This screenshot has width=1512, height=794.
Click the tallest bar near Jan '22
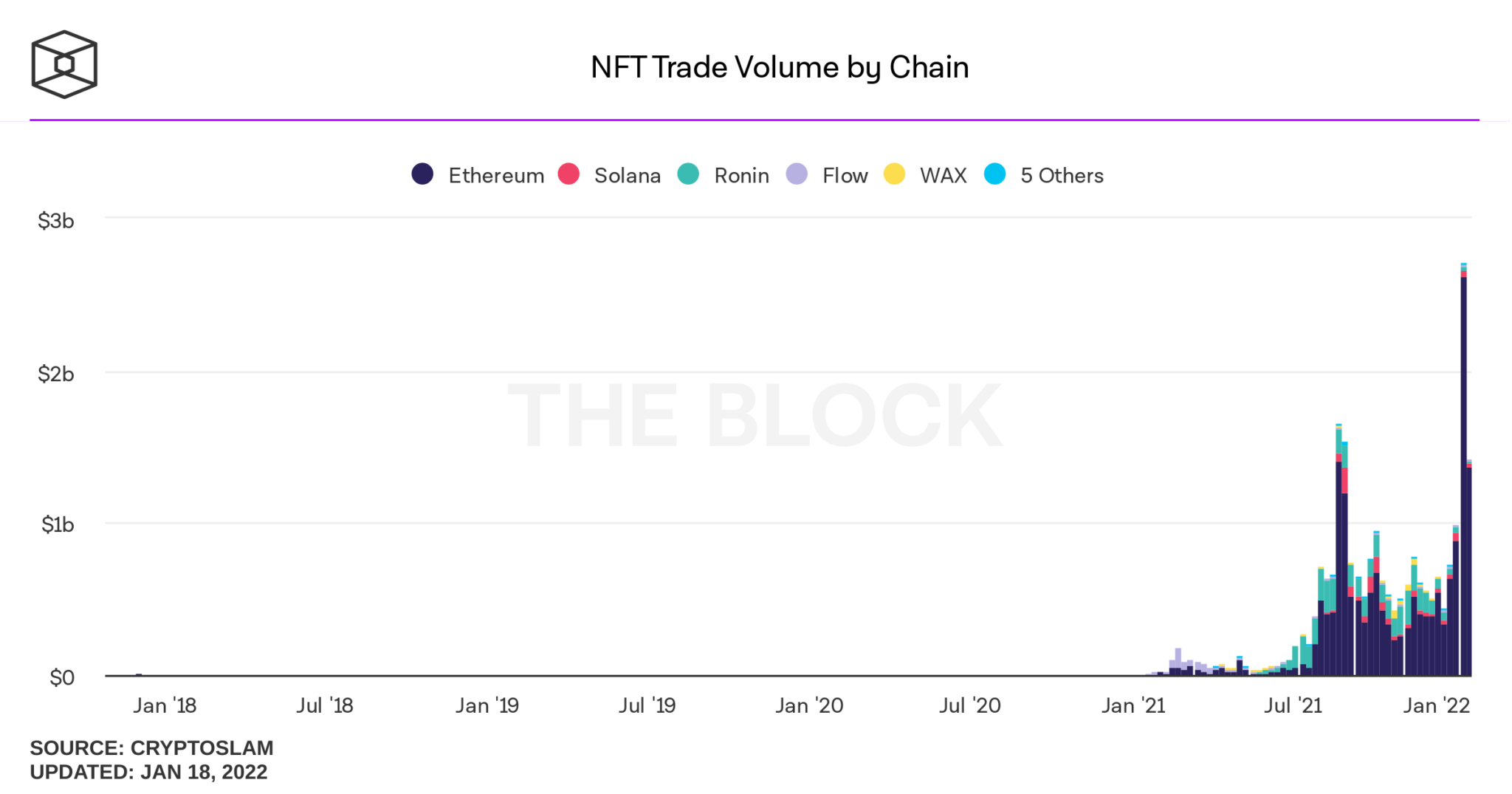(1463, 473)
